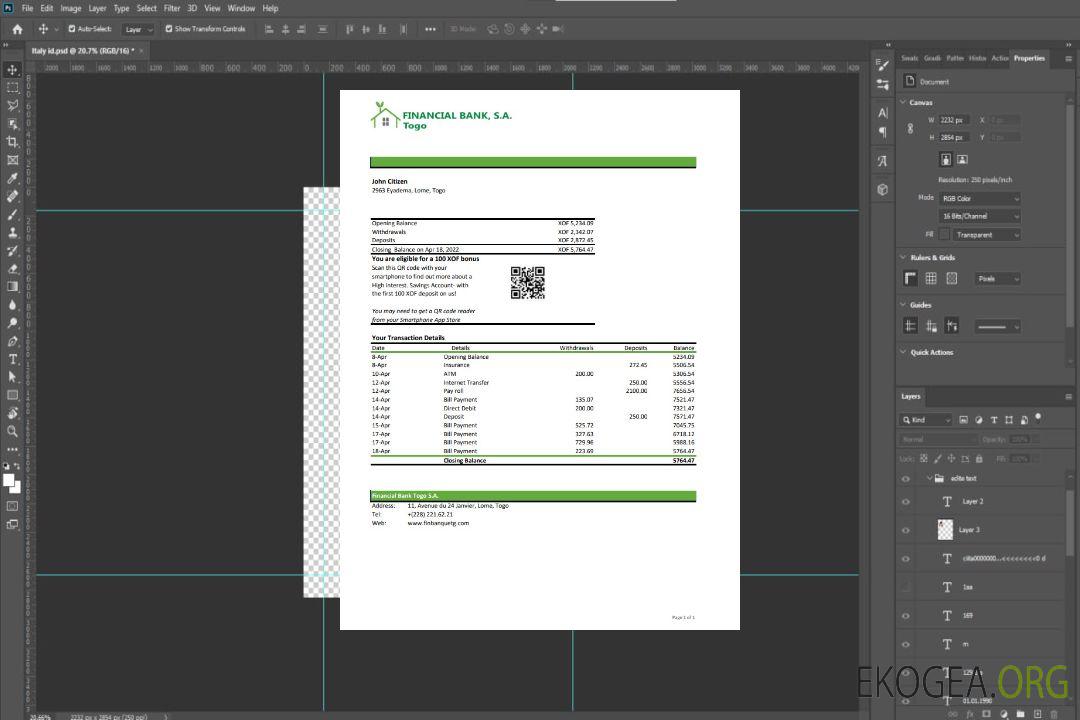Pick the Lasso tool
Image resolution: width=1080 pixels, height=720 pixels.
point(12,105)
